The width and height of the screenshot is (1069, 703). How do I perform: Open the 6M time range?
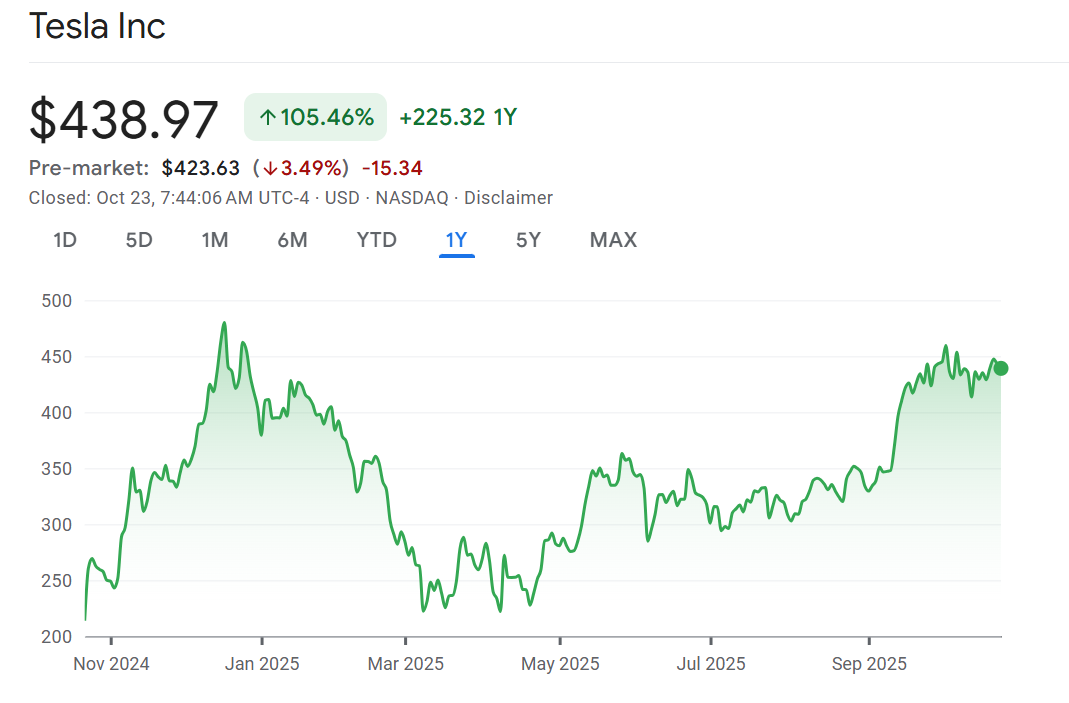point(292,240)
